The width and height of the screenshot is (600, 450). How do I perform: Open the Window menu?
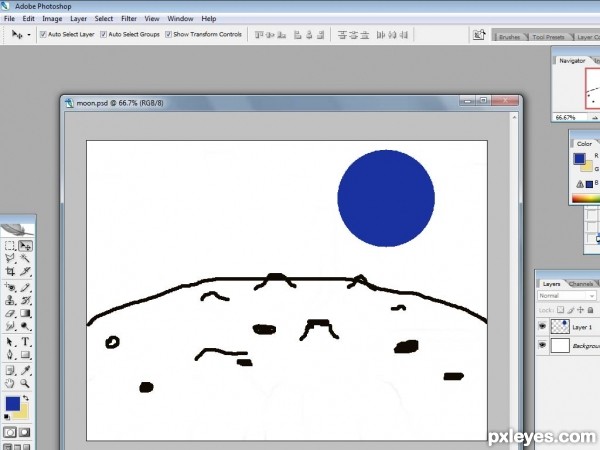click(180, 19)
